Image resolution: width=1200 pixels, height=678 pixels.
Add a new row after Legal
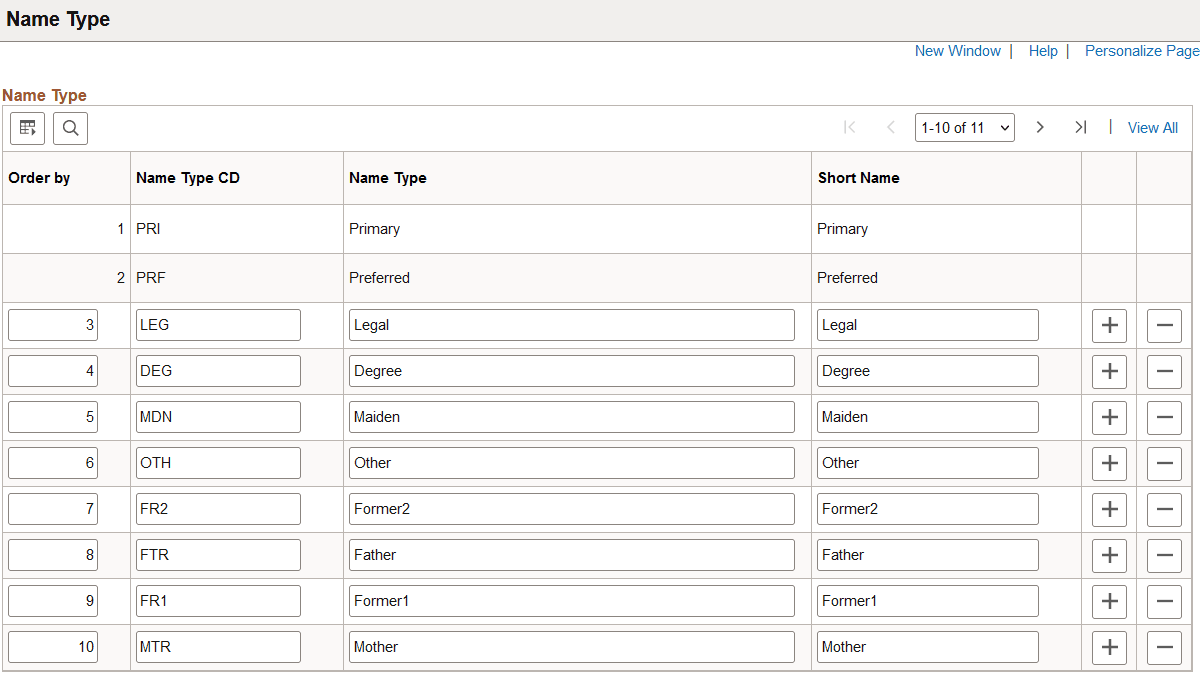pos(1109,325)
